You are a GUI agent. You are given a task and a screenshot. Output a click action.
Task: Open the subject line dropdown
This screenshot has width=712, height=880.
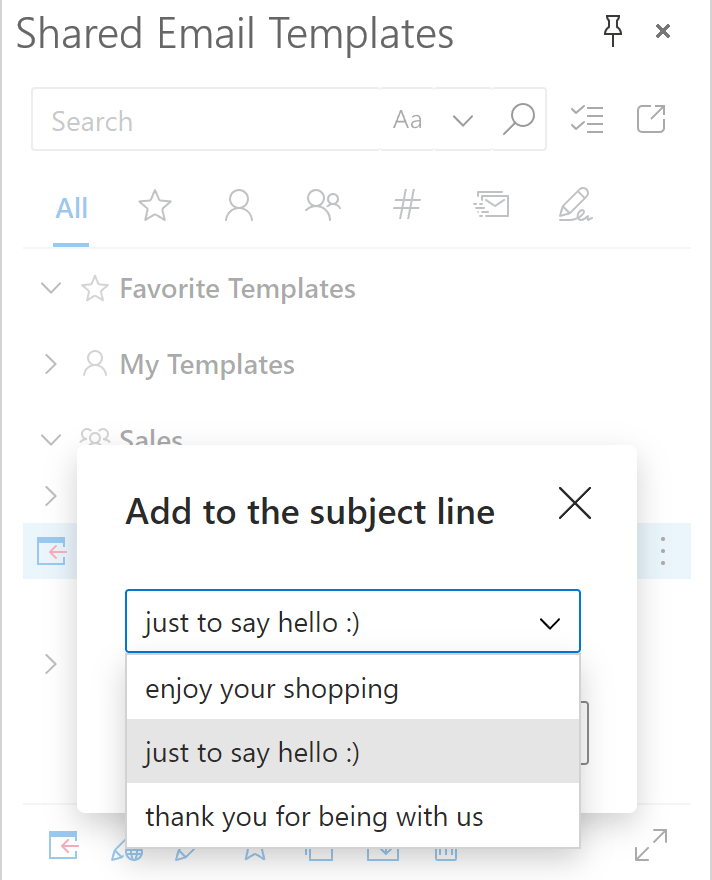[550, 621]
